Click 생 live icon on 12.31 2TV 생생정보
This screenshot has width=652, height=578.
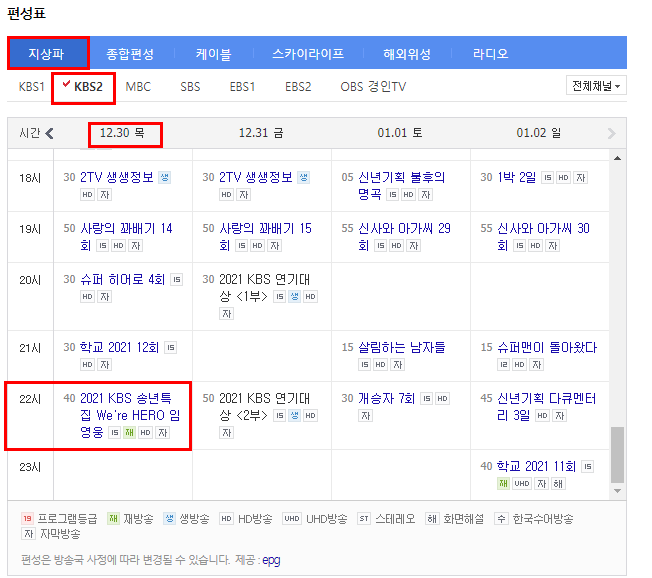point(304,178)
